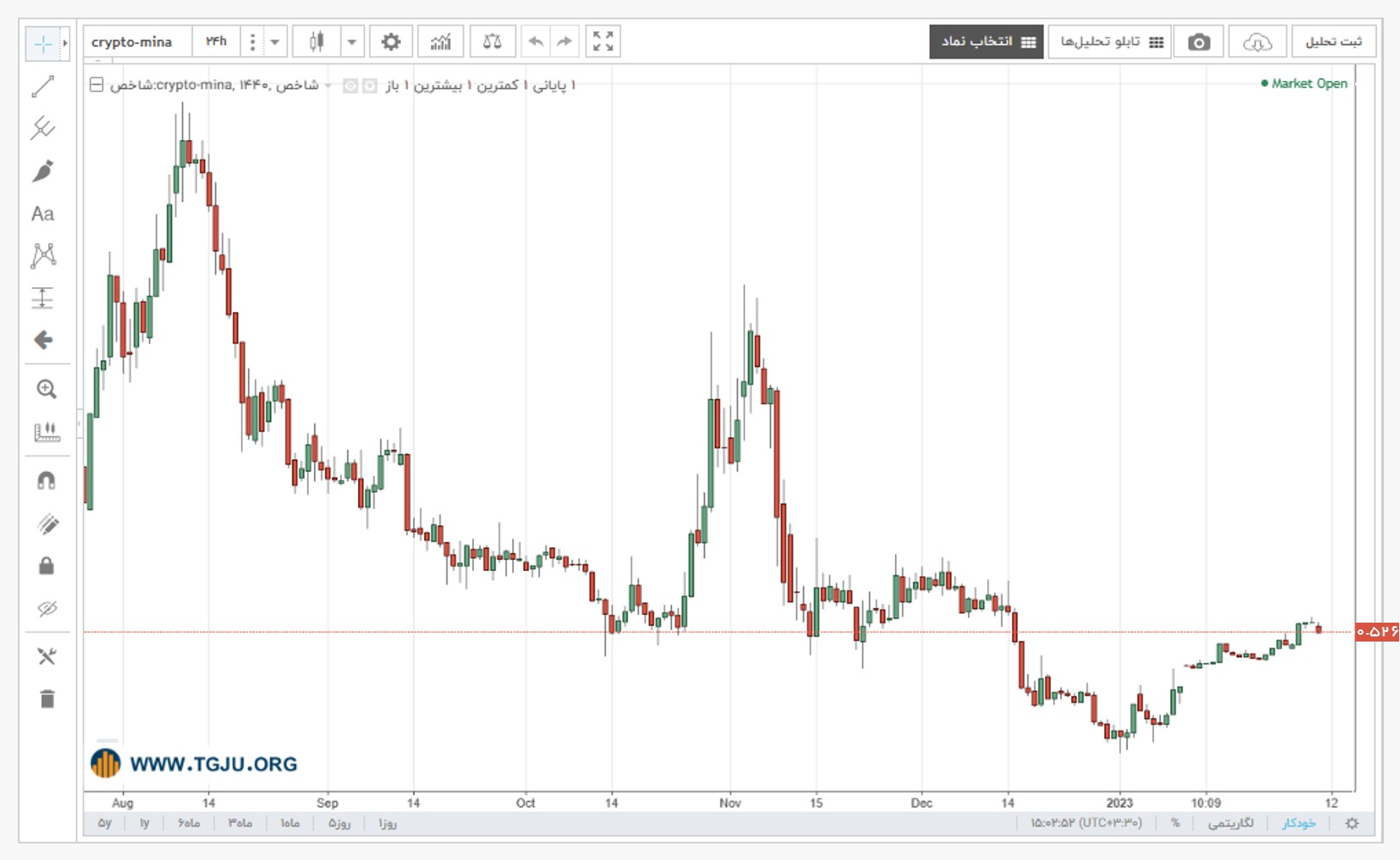The height and width of the screenshot is (860, 1400).
Task: Select the ۵روز time range
Action: [x=339, y=823]
